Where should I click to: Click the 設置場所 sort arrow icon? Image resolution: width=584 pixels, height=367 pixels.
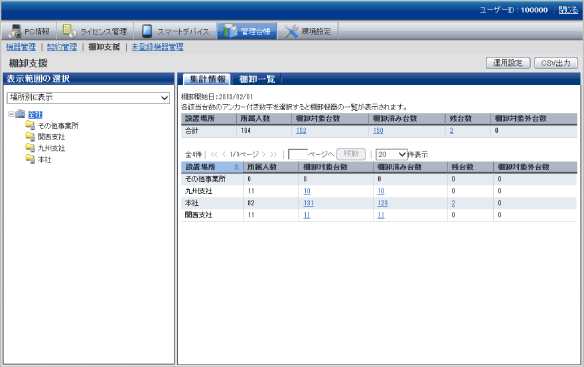236,167
